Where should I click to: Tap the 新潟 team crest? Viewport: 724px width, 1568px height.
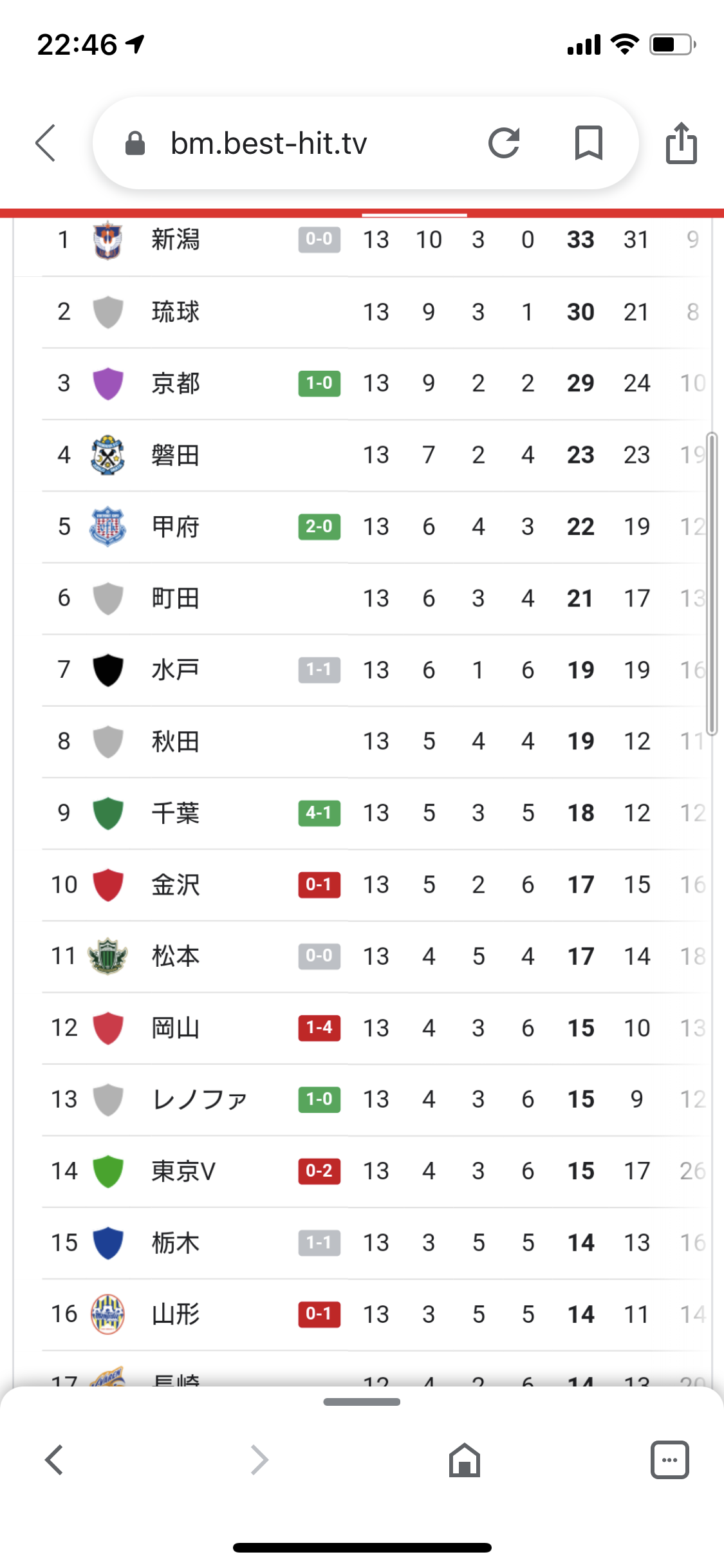(x=107, y=240)
